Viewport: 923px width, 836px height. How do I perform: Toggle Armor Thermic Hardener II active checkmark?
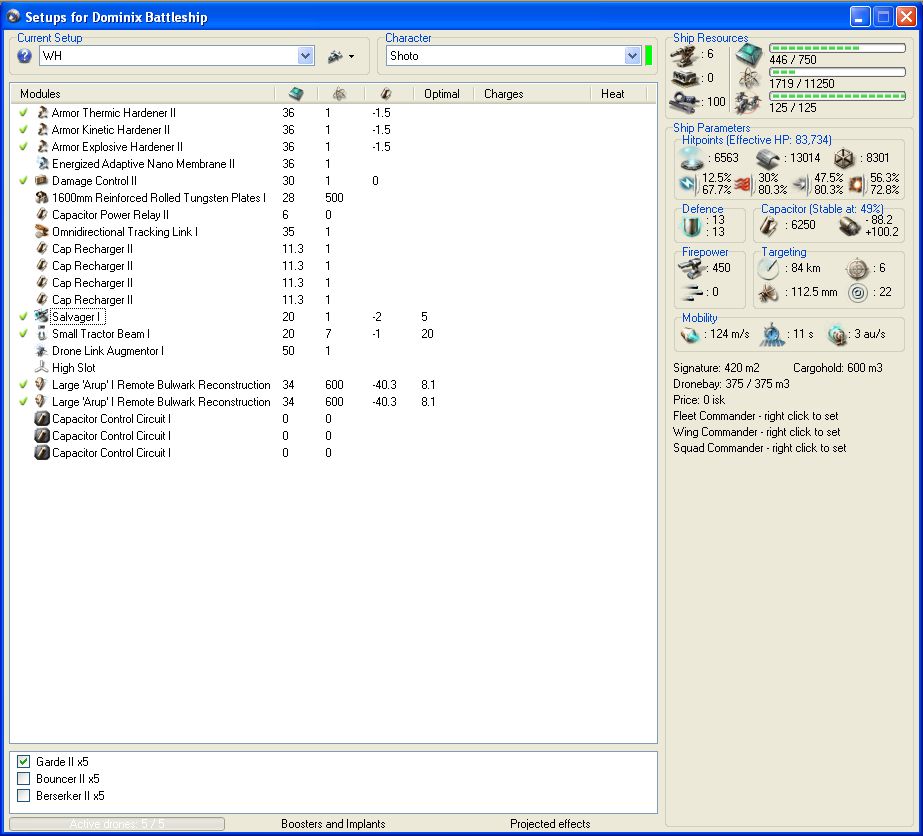[x=24, y=112]
